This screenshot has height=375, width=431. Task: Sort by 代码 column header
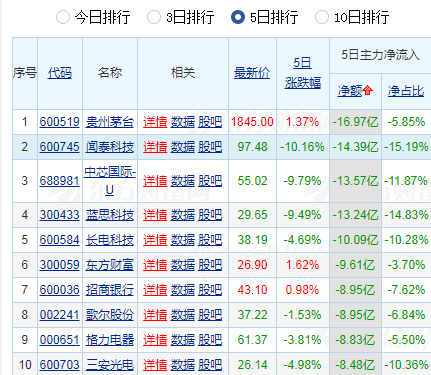[x=60, y=73]
